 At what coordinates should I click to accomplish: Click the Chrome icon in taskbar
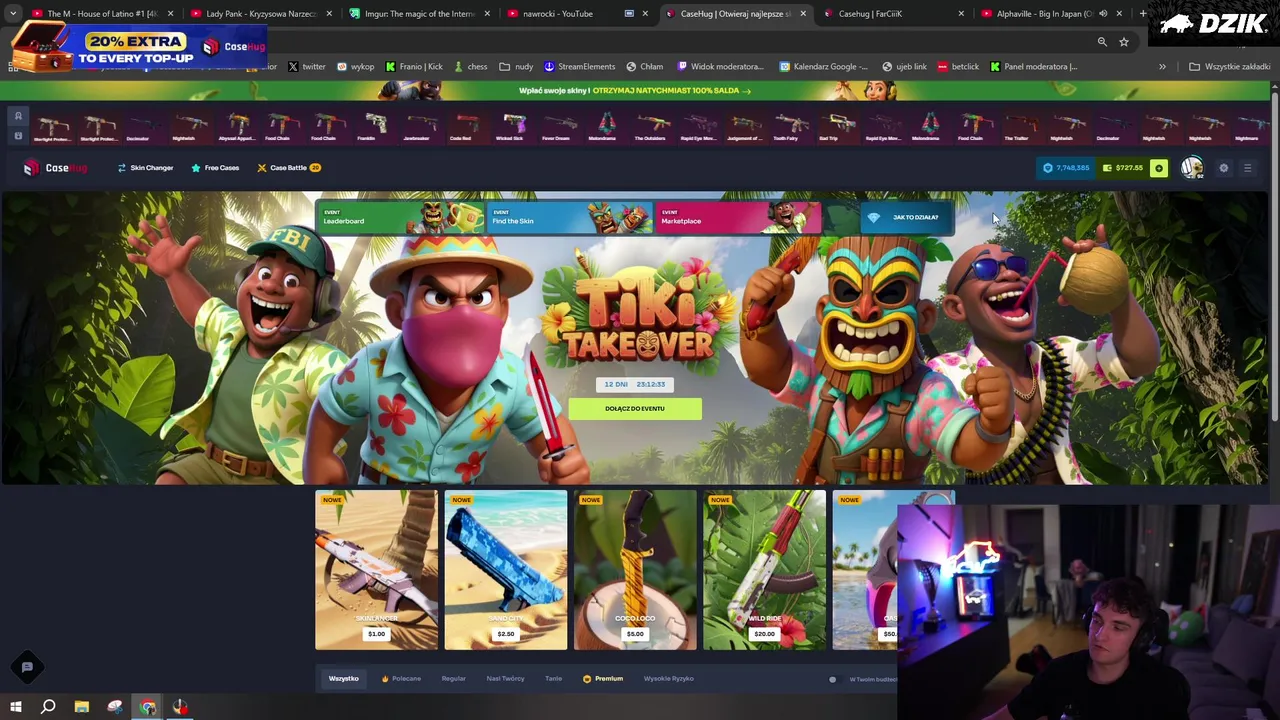click(x=148, y=707)
